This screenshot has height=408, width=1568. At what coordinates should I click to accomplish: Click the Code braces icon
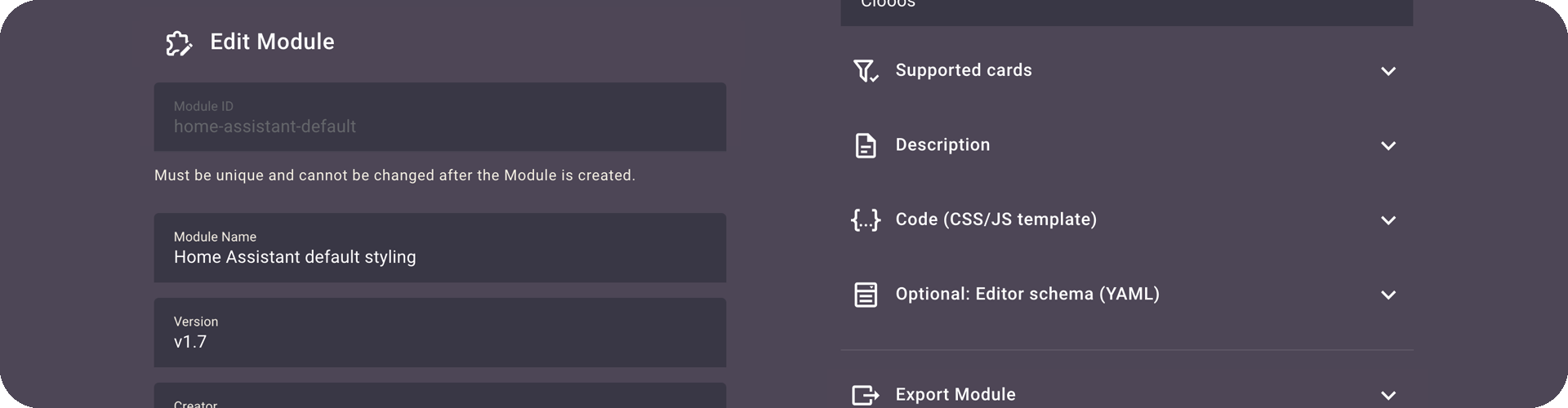point(866,220)
